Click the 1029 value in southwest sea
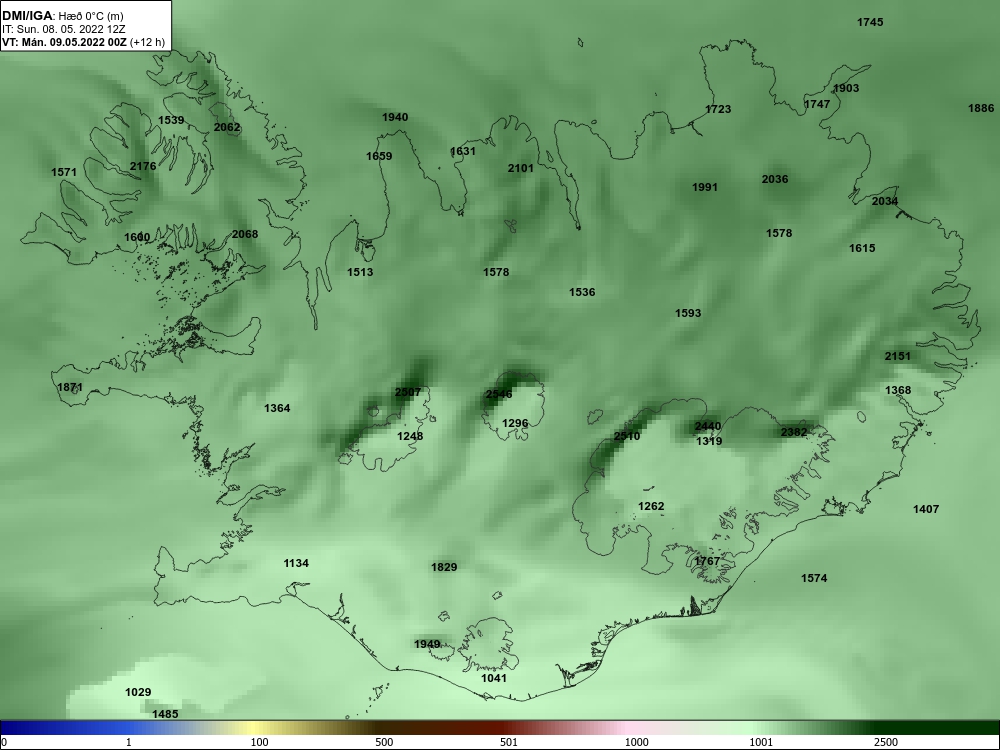Image resolution: width=1000 pixels, height=750 pixels. [x=138, y=692]
